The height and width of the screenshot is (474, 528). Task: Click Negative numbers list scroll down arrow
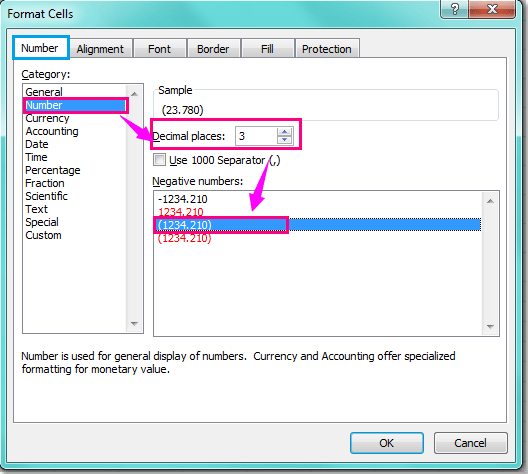click(490, 326)
